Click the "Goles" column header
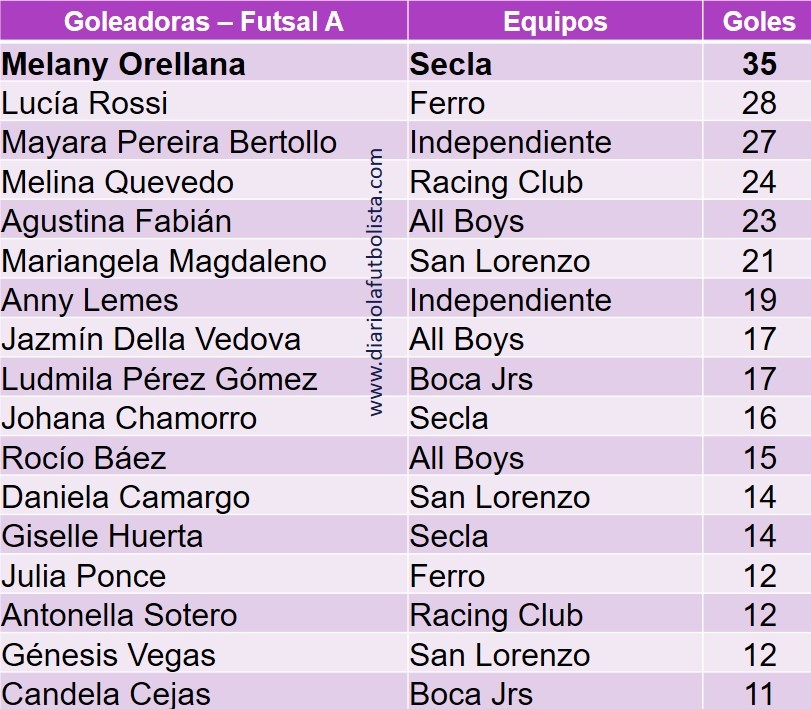 point(759,22)
